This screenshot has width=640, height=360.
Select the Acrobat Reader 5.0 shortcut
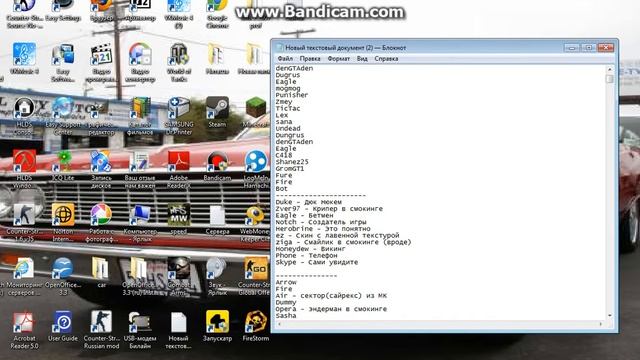tap(24, 329)
